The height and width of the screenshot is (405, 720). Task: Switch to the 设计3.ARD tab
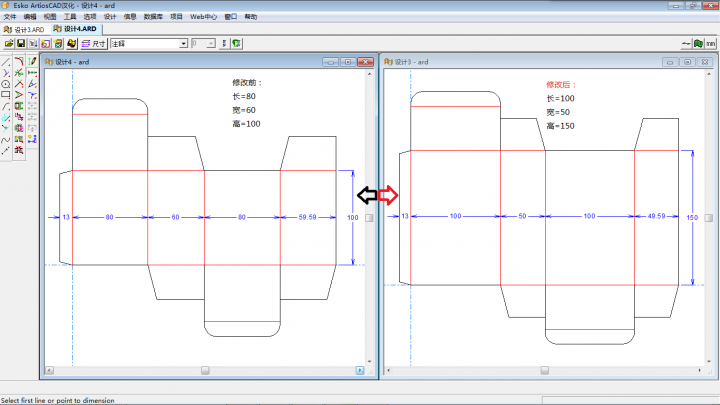pyautogui.click(x=24, y=29)
